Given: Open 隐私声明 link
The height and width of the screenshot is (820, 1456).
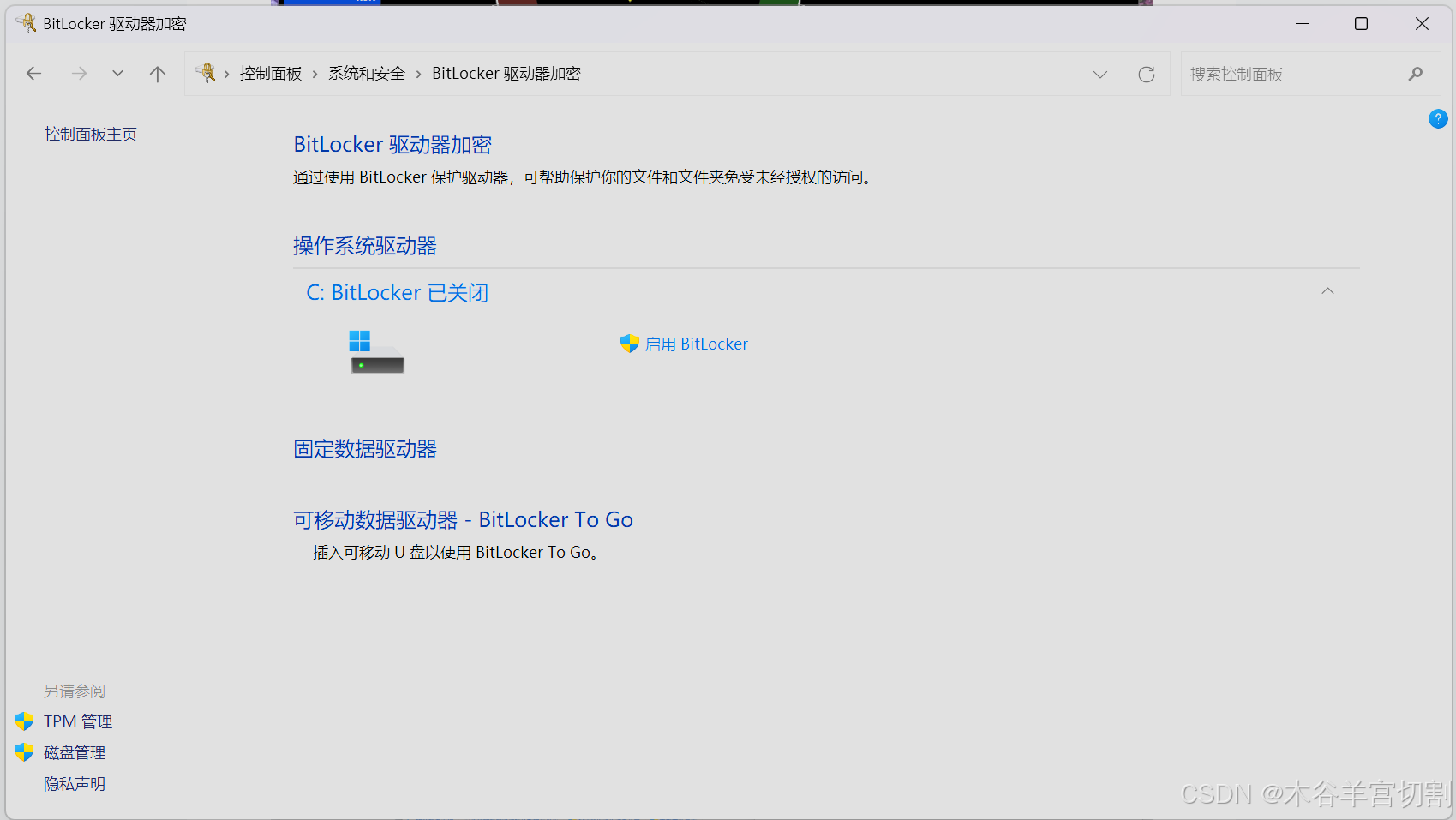Looking at the screenshot, I should point(75,784).
